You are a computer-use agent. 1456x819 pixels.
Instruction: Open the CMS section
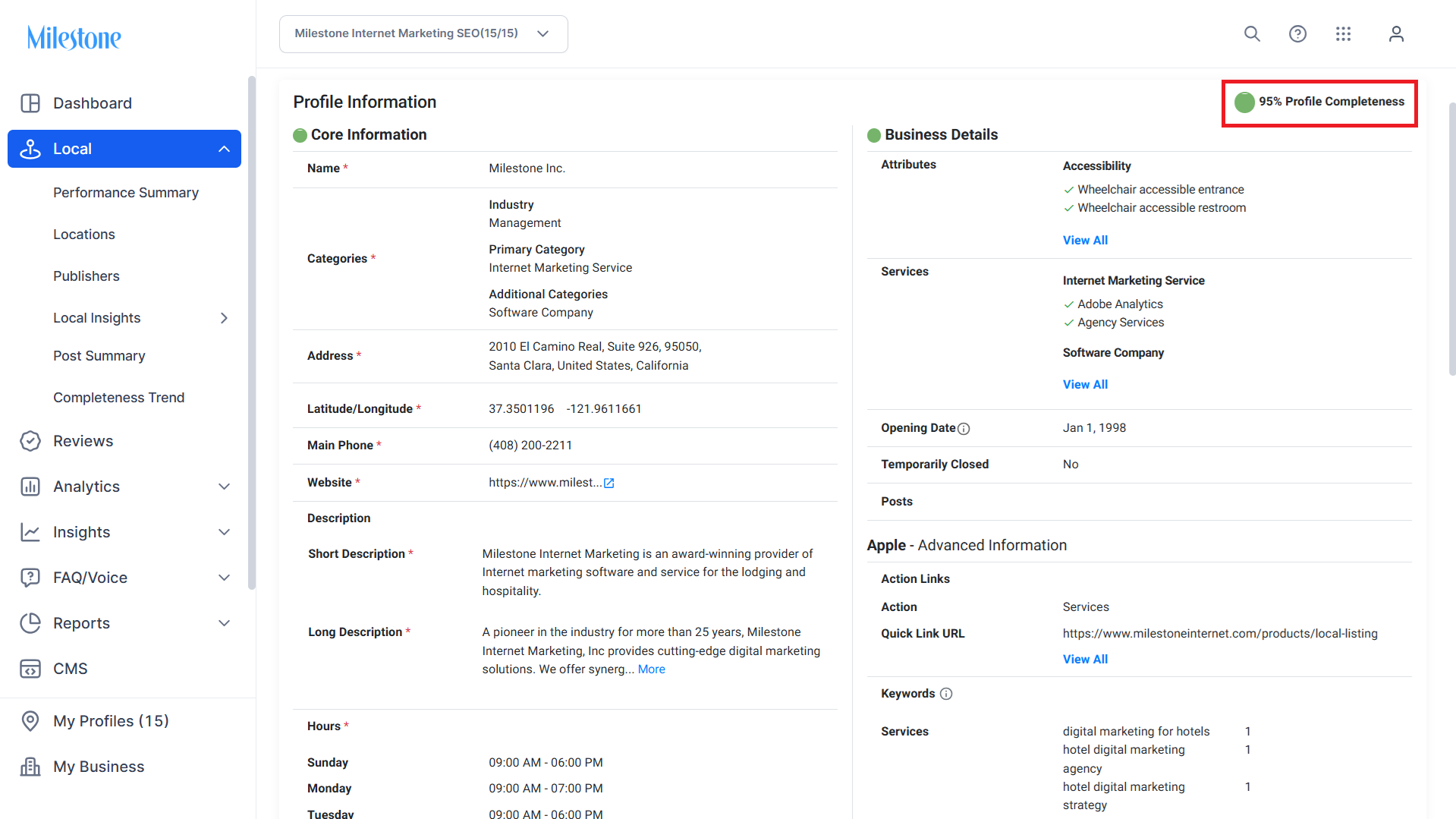[71, 669]
